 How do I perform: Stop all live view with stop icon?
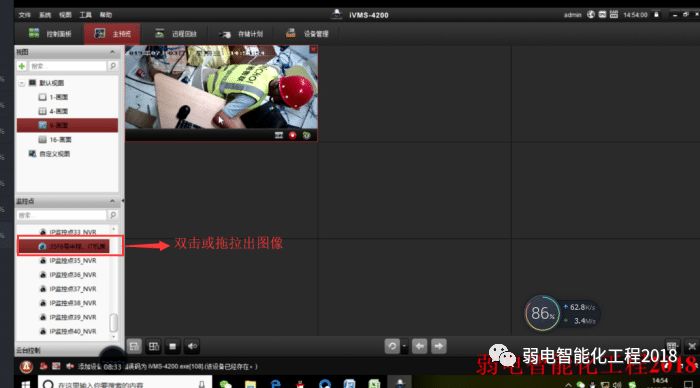173,346
